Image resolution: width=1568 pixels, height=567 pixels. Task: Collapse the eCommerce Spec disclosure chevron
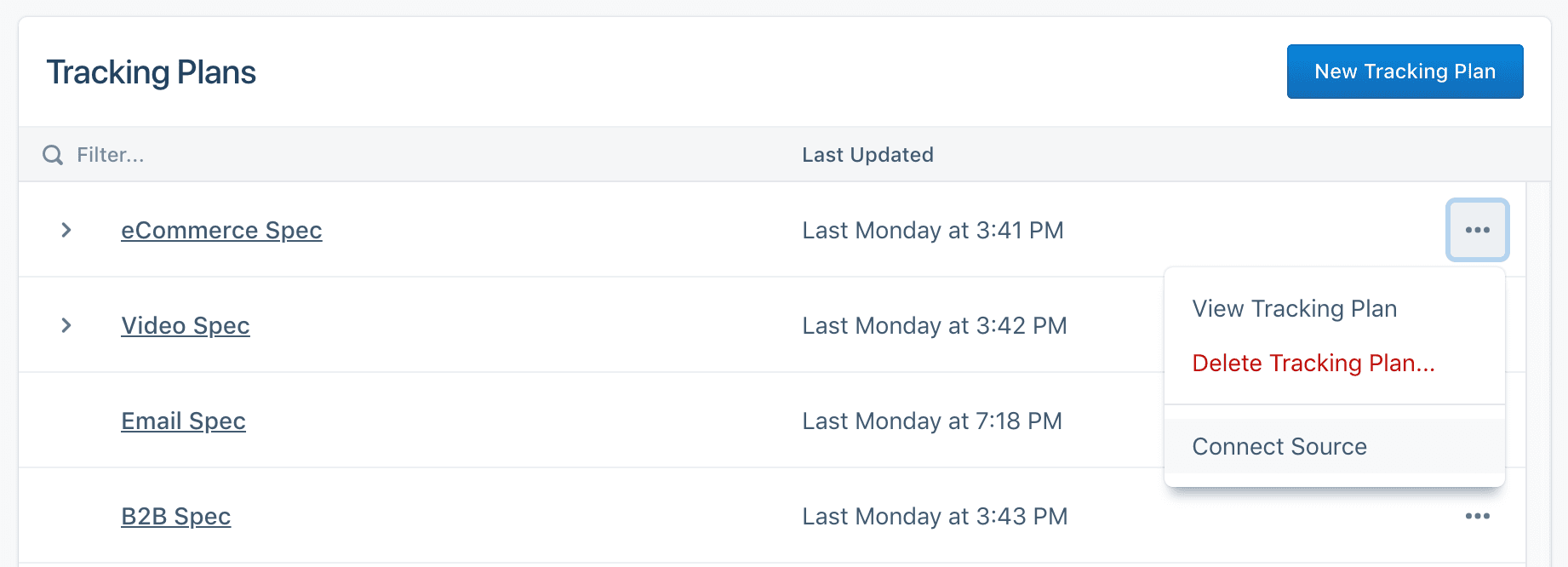pos(66,230)
